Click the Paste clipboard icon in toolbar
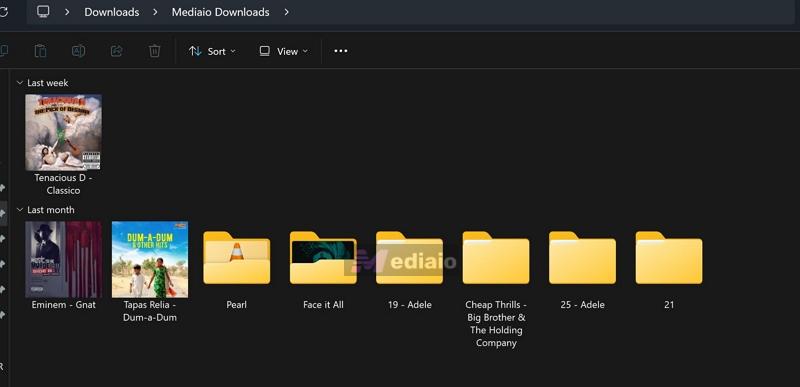The height and width of the screenshot is (387, 800). (x=40, y=51)
